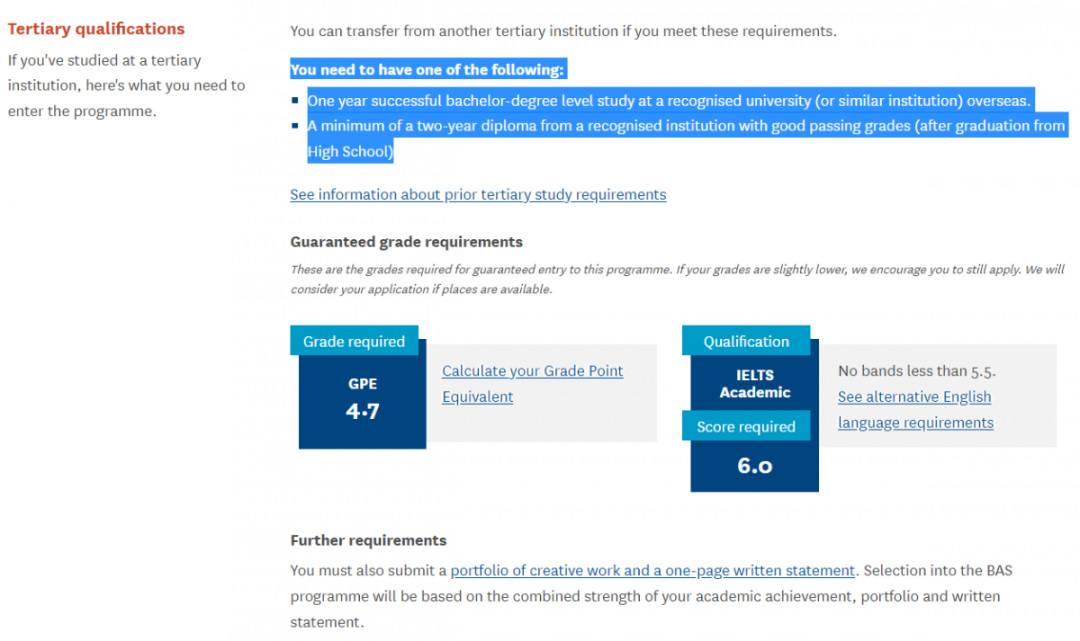Click the red Tertiary qualifications heading

point(96,29)
